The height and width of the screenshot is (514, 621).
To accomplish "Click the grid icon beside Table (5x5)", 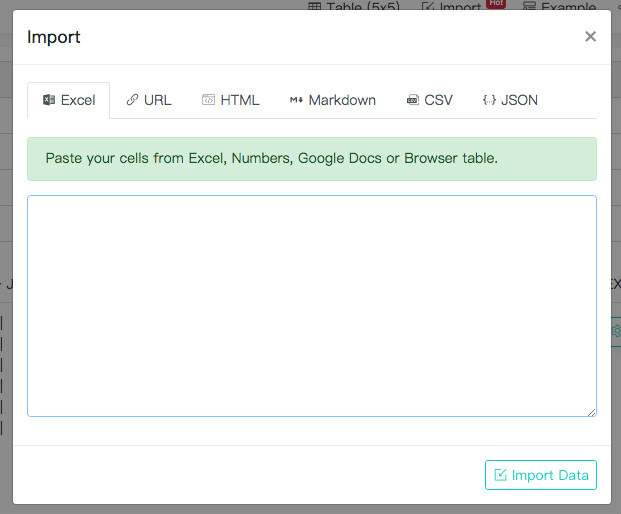I will (x=314, y=7).
